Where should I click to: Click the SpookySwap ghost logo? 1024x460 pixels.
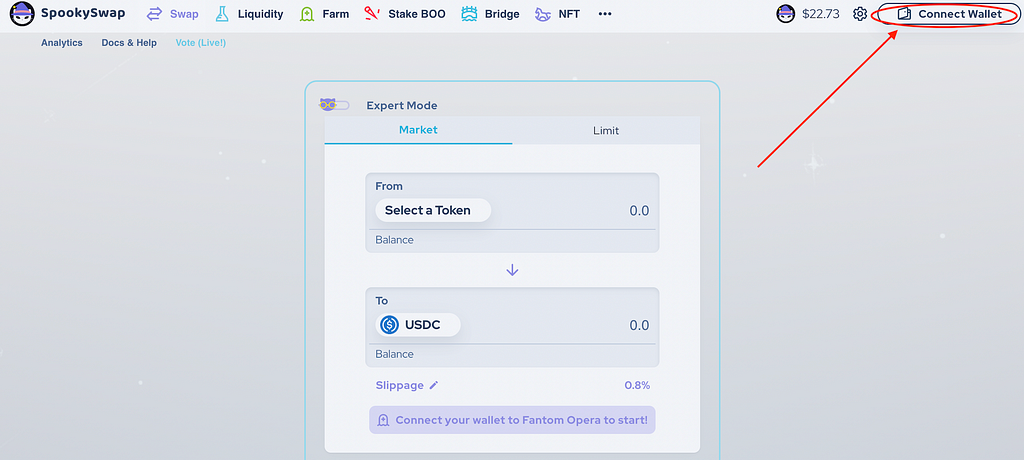pos(22,14)
